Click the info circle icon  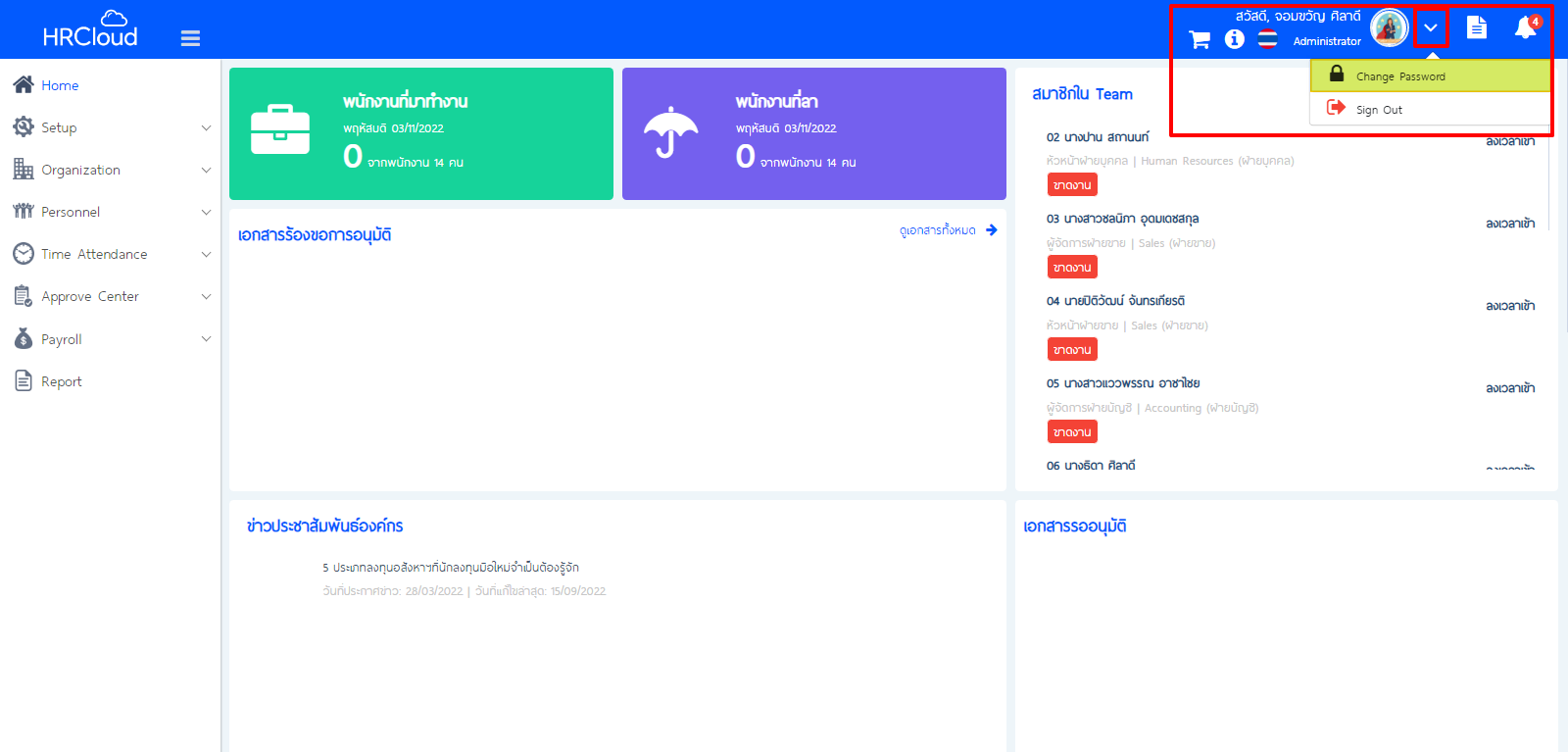click(x=1235, y=39)
